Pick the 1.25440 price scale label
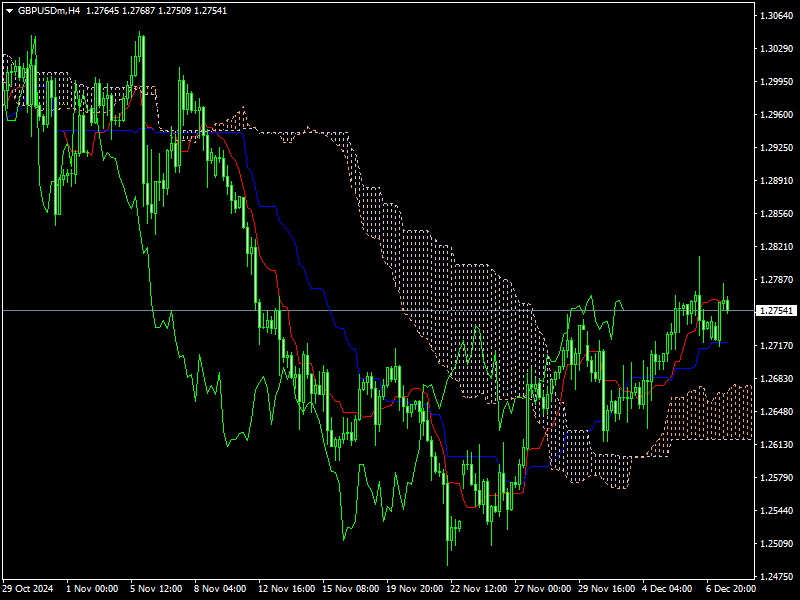This screenshot has height=600, width=800. [777, 511]
